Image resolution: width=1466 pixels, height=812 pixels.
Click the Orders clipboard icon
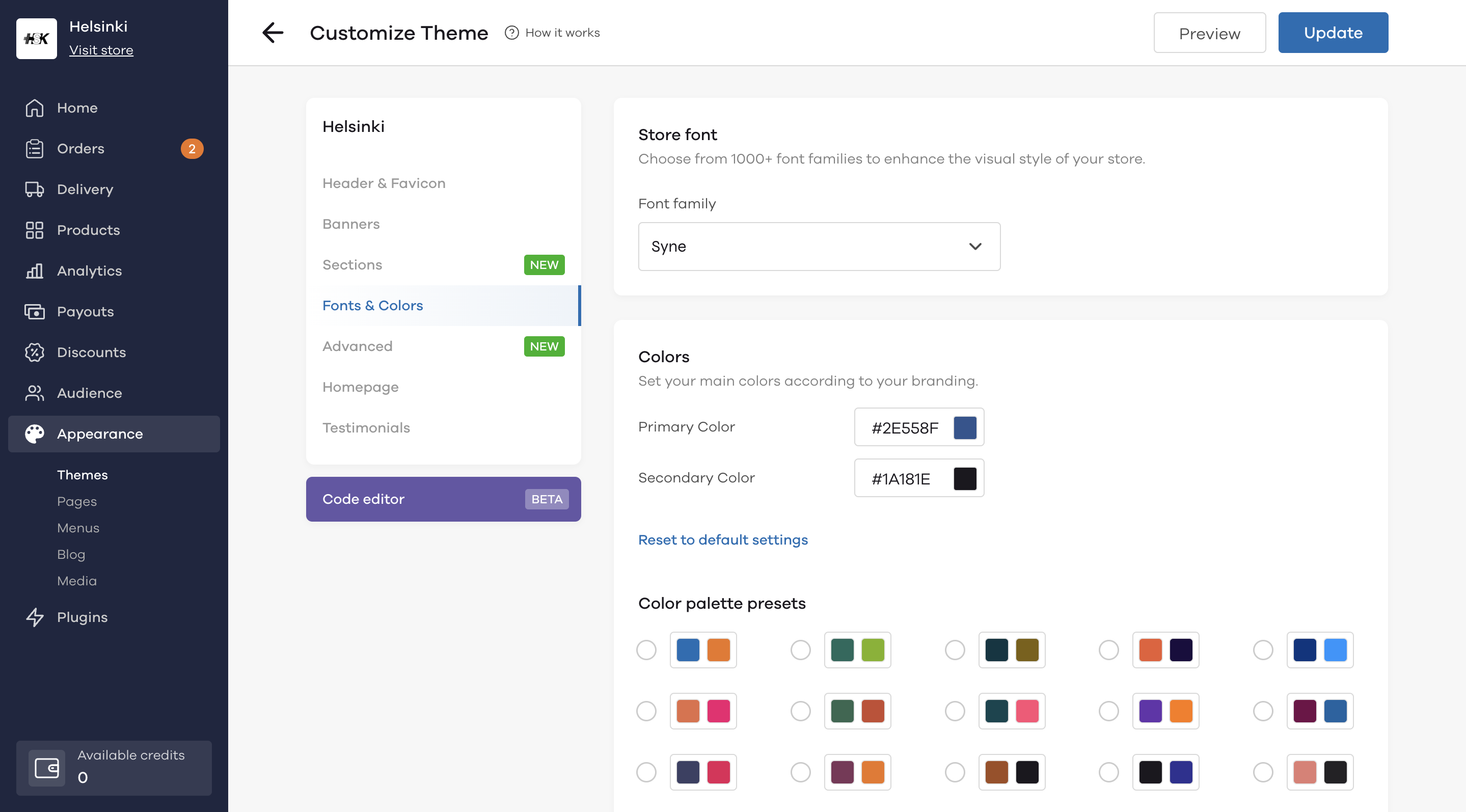pos(35,149)
